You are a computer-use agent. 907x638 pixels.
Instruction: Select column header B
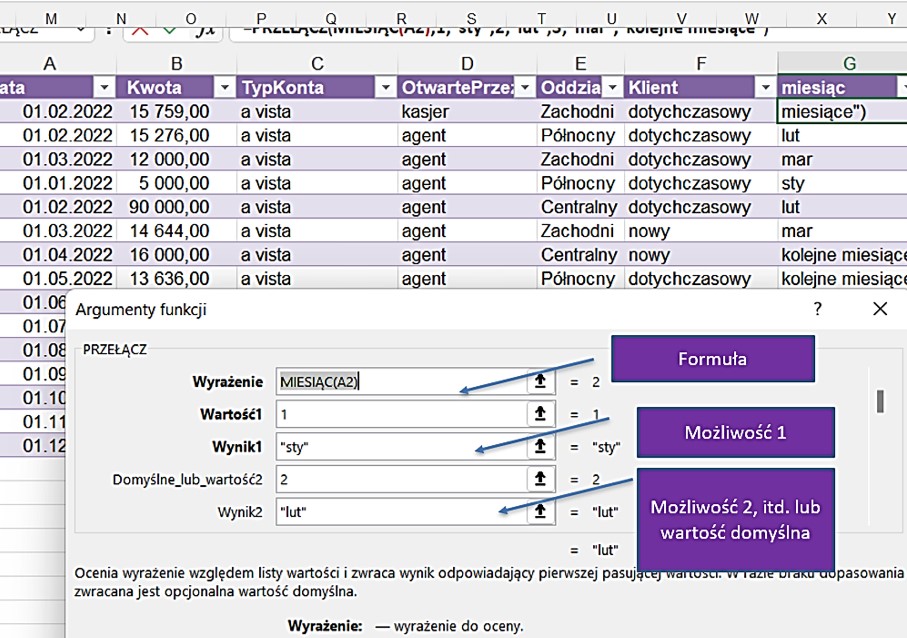(x=176, y=64)
